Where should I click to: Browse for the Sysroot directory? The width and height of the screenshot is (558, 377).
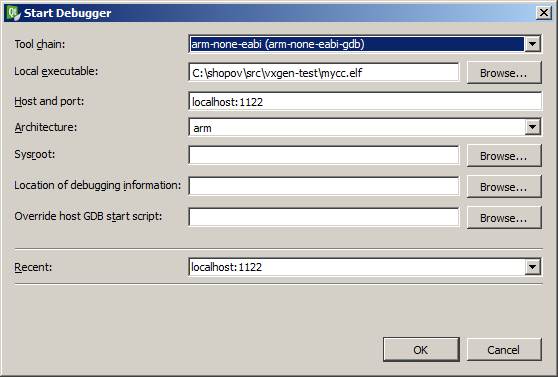[504, 156]
